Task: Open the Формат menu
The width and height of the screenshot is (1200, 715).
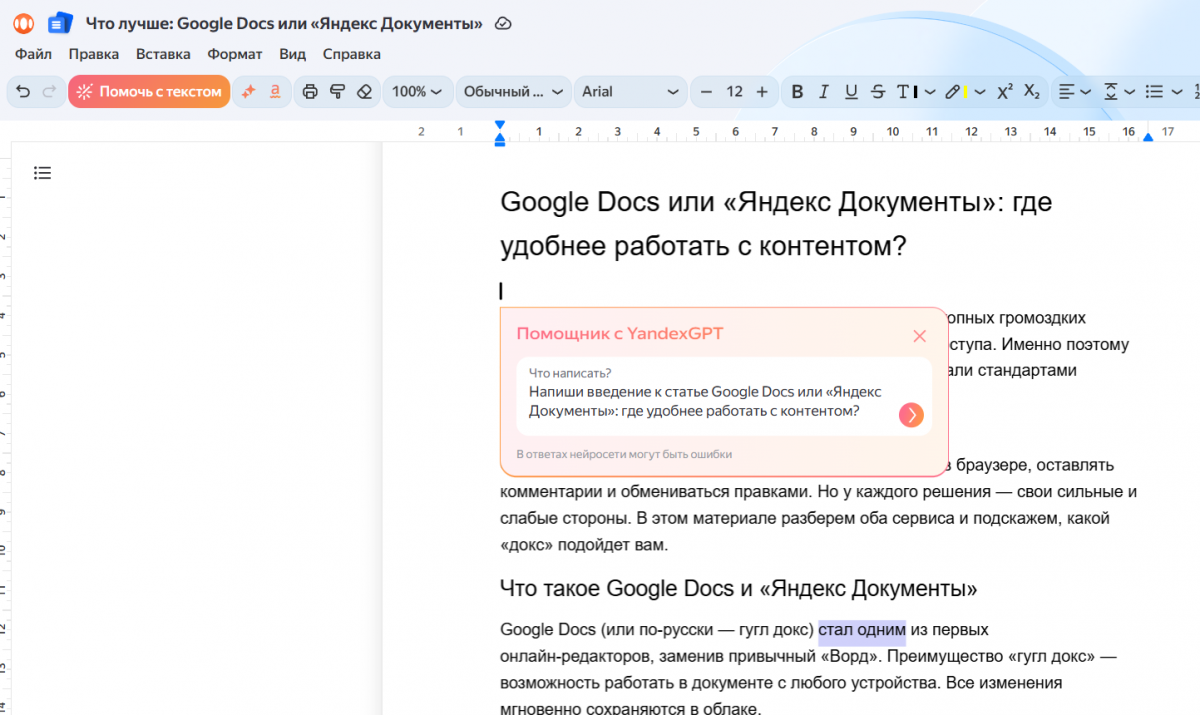Action: pyautogui.click(x=234, y=54)
